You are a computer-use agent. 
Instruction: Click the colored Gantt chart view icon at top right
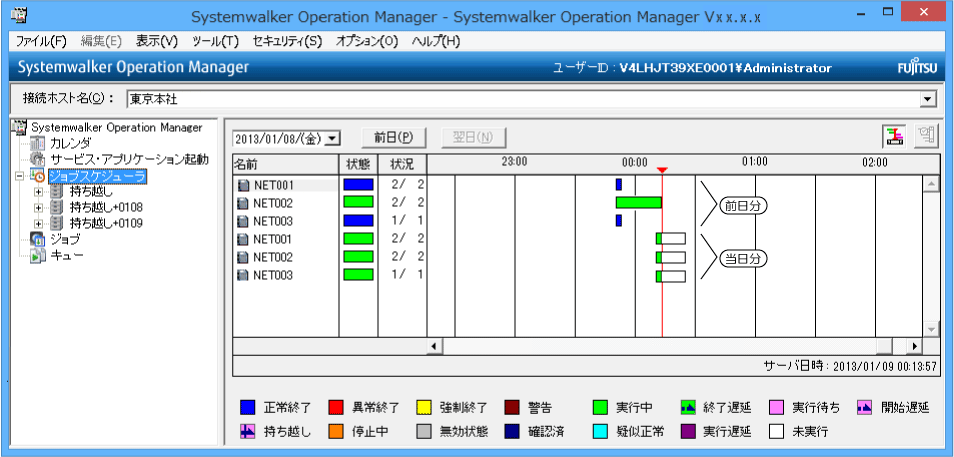[892, 137]
